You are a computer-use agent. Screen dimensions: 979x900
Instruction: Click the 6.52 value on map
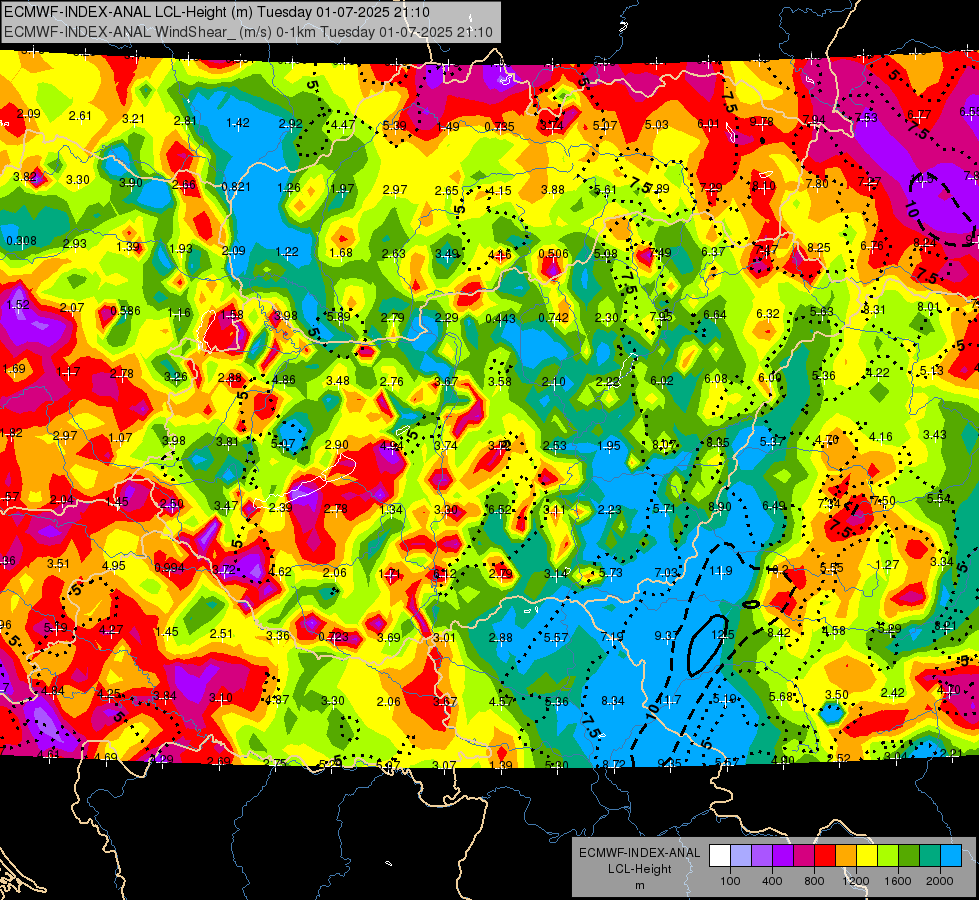(499, 510)
